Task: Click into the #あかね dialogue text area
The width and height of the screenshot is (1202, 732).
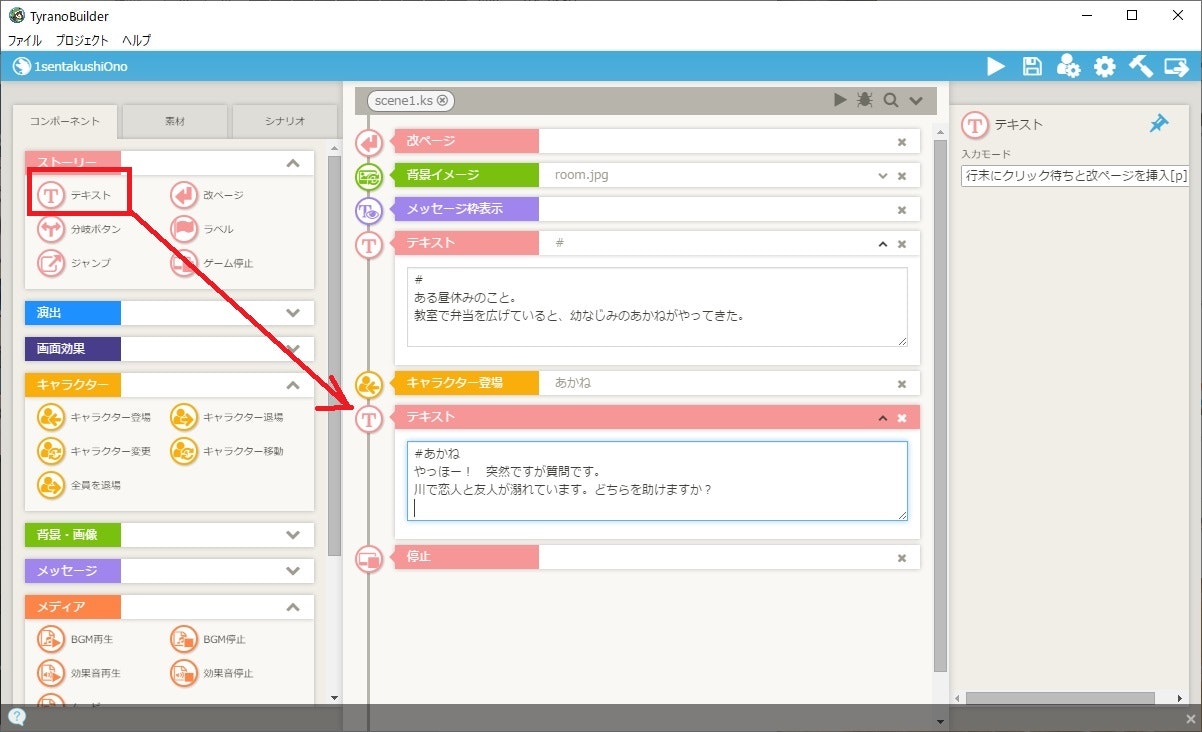Action: 657,481
